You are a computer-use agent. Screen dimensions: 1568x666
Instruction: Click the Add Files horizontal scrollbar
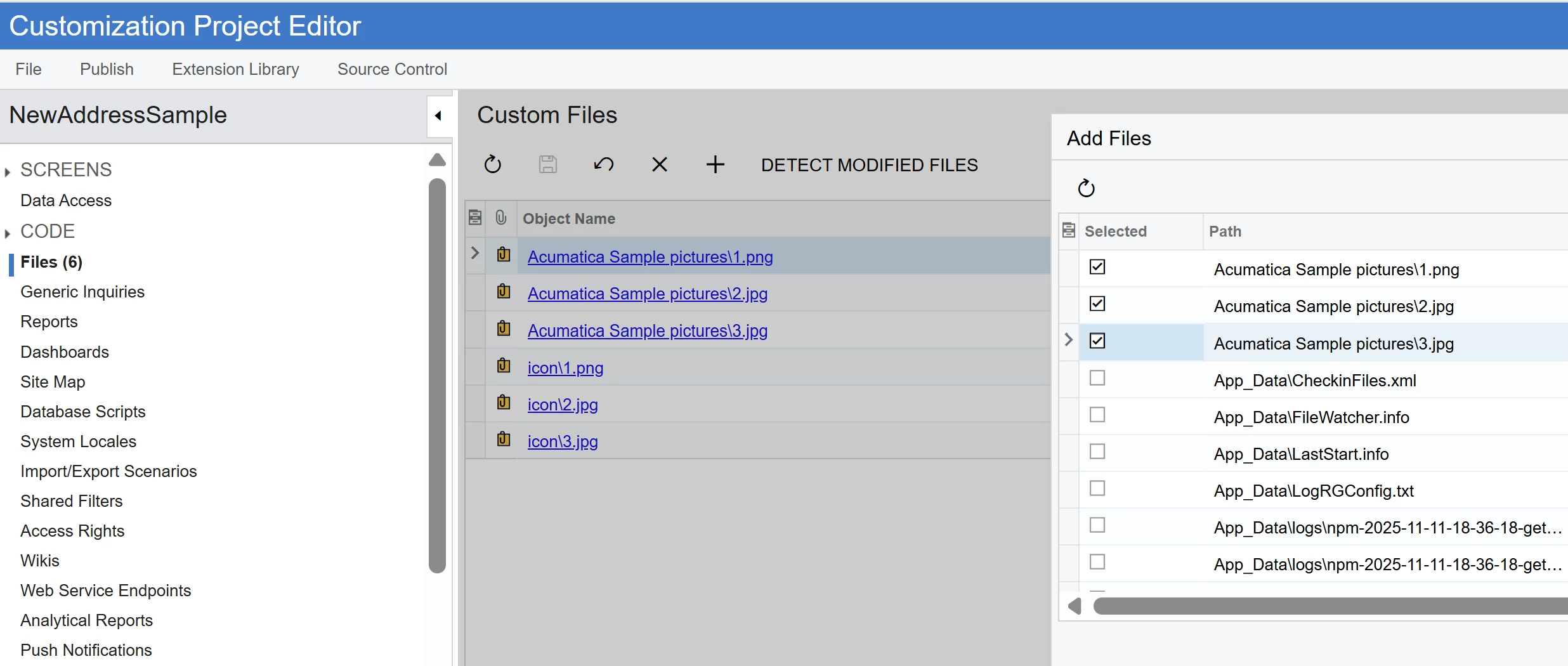point(1326,606)
